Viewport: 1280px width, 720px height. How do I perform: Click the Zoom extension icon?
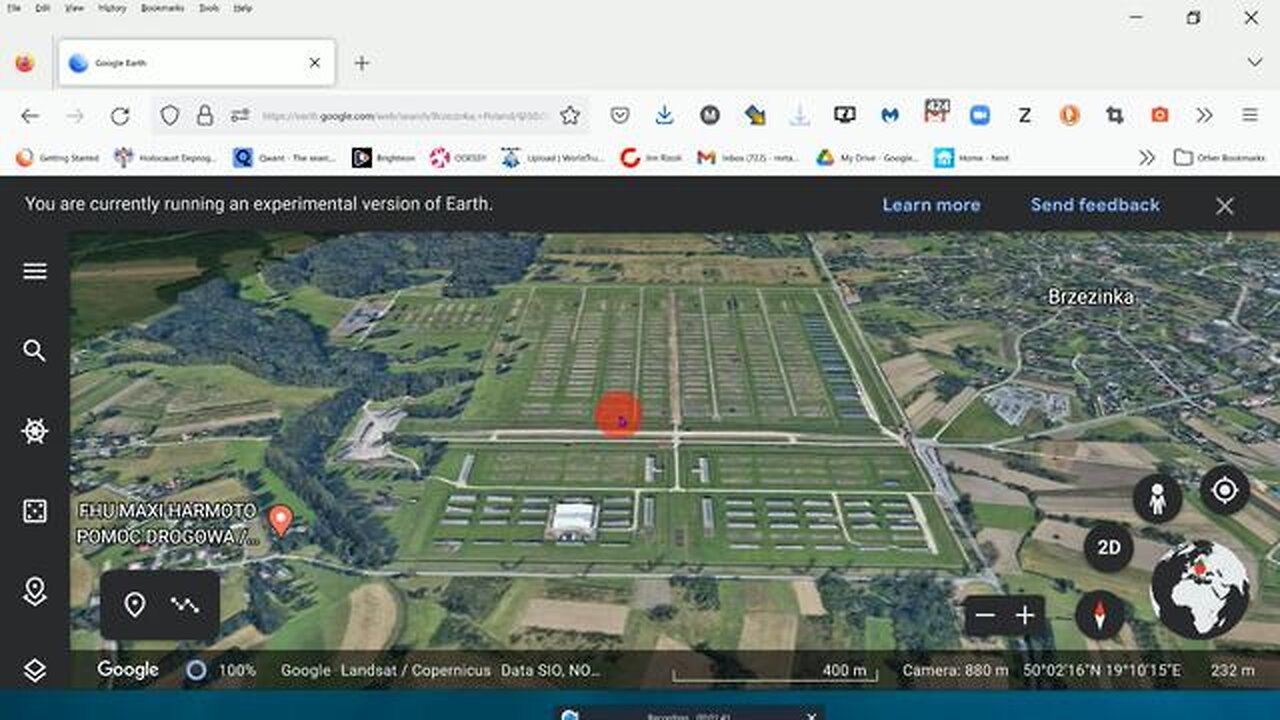coord(980,116)
